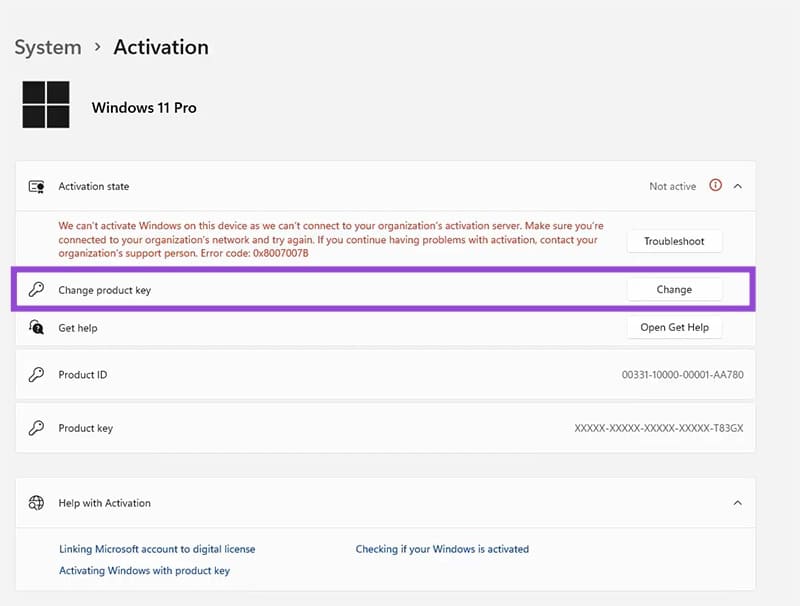800x606 pixels.
Task: Select Activation in the breadcrumb
Action: (160, 47)
